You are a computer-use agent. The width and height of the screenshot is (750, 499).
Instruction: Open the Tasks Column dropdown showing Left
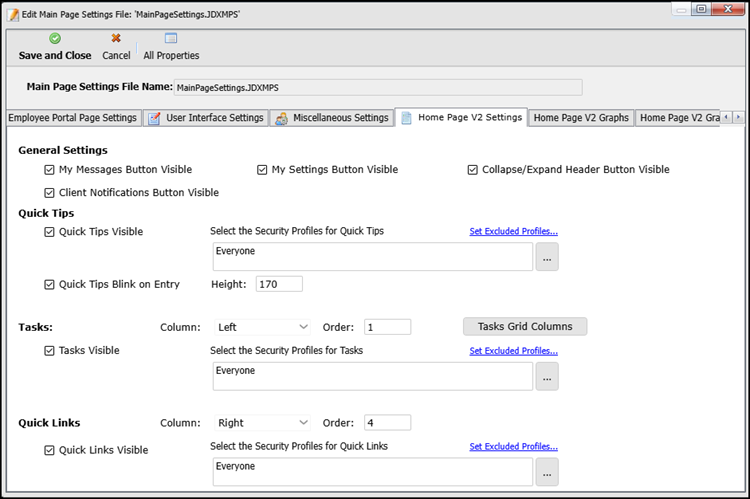(262, 327)
